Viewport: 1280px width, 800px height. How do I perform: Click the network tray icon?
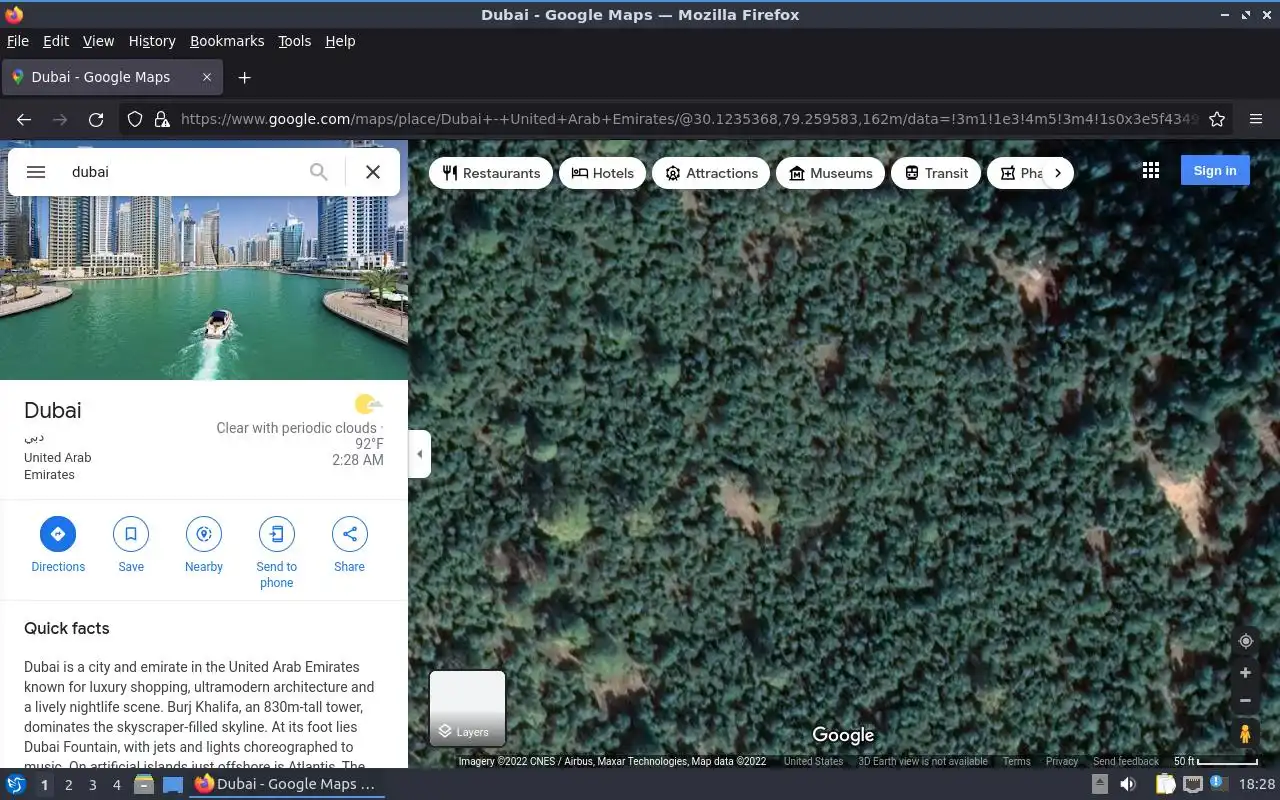[1192, 784]
